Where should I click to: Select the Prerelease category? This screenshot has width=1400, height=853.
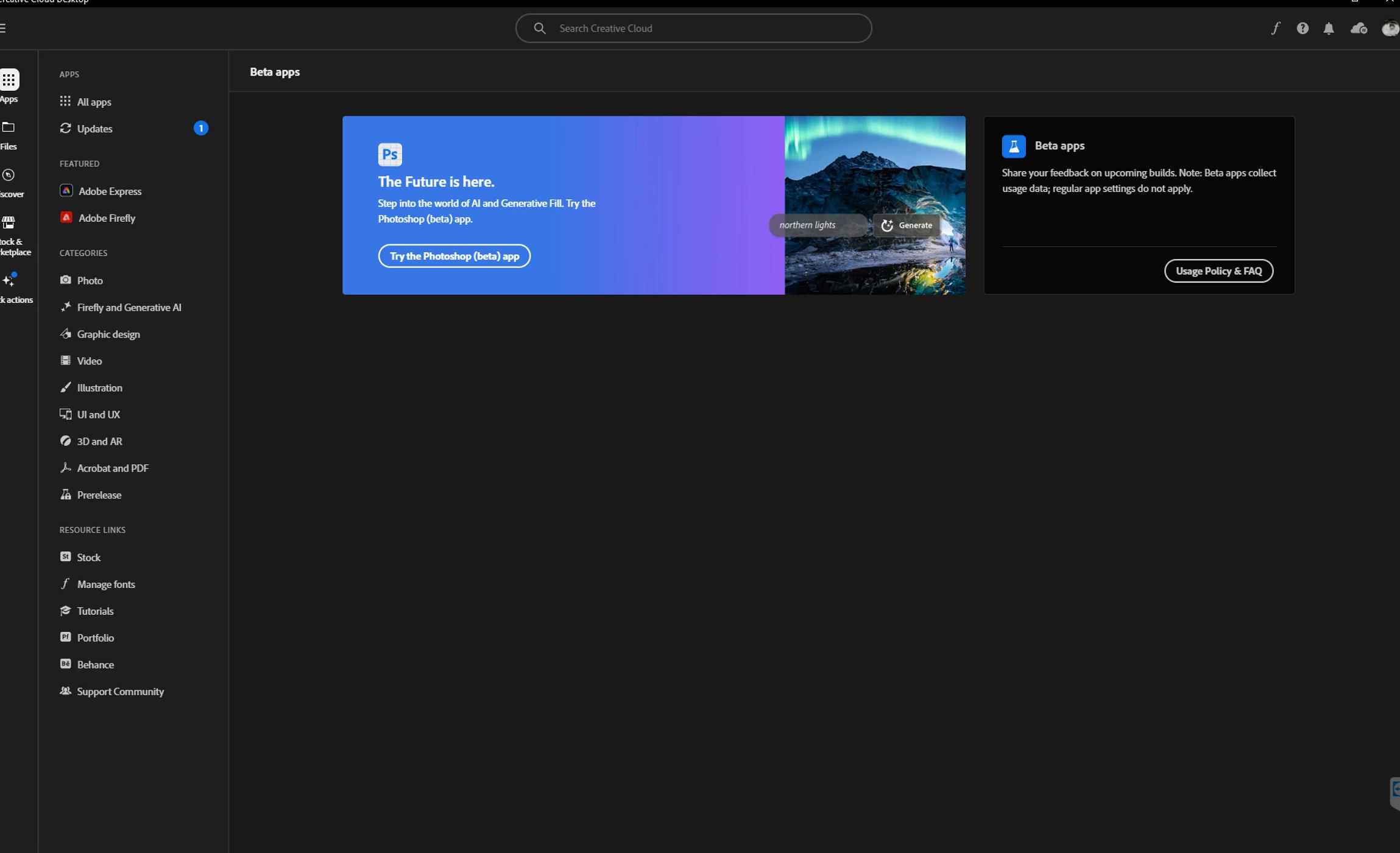coord(99,495)
